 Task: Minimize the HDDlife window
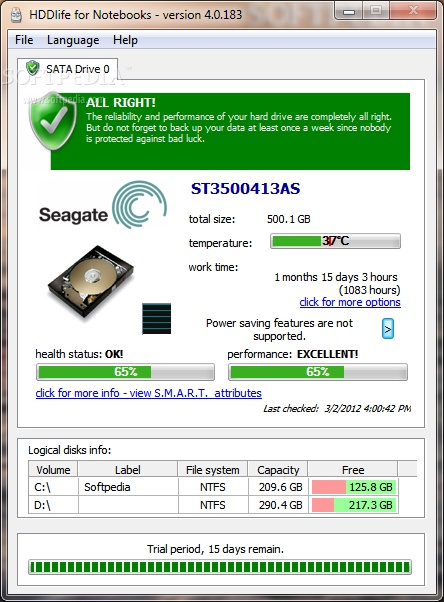tap(349, 12)
